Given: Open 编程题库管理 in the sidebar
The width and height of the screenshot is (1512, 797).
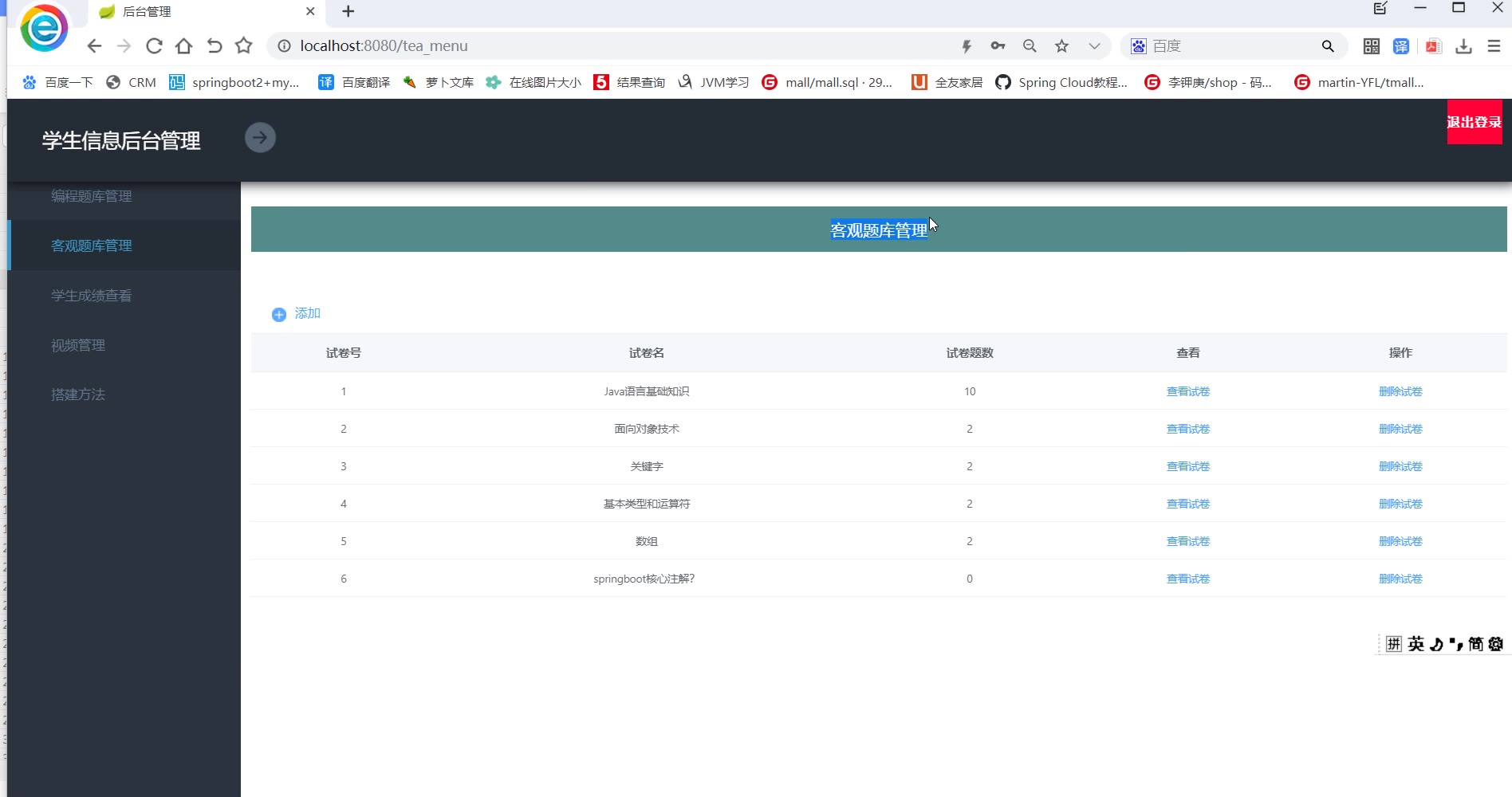Looking at the screenshot, I should [x=92, y=196].
